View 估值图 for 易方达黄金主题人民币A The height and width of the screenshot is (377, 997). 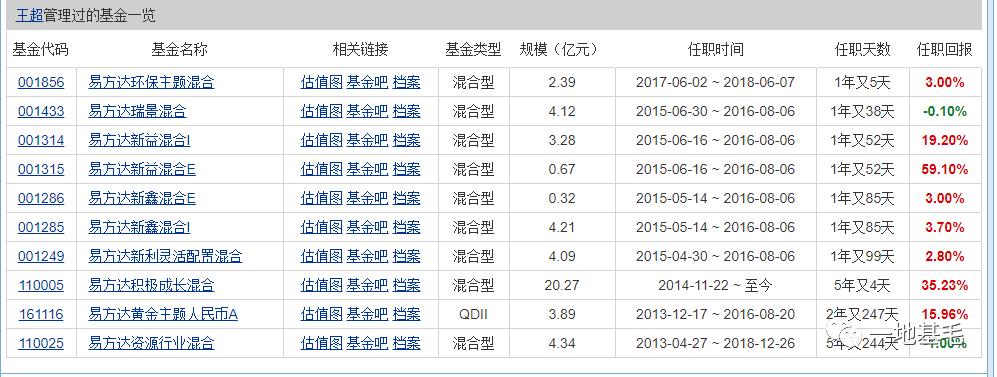321,314
